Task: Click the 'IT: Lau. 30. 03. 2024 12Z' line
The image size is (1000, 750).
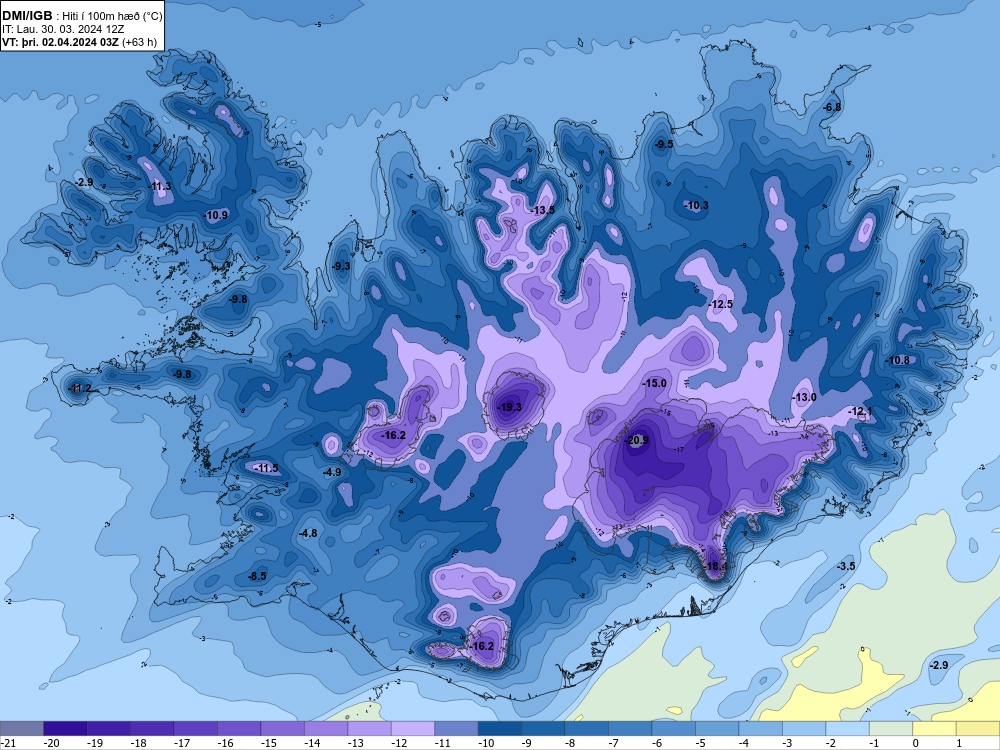Action: [63, 29]
